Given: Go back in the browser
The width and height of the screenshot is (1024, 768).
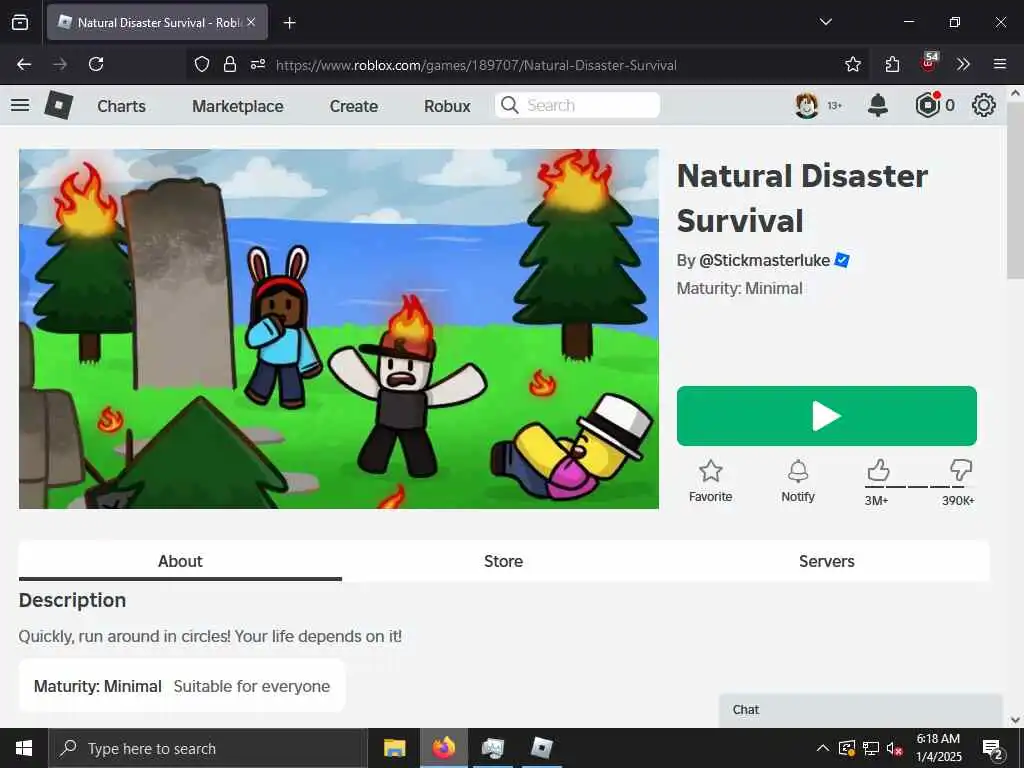Looking at the screenshot, I should pos(24,64).
